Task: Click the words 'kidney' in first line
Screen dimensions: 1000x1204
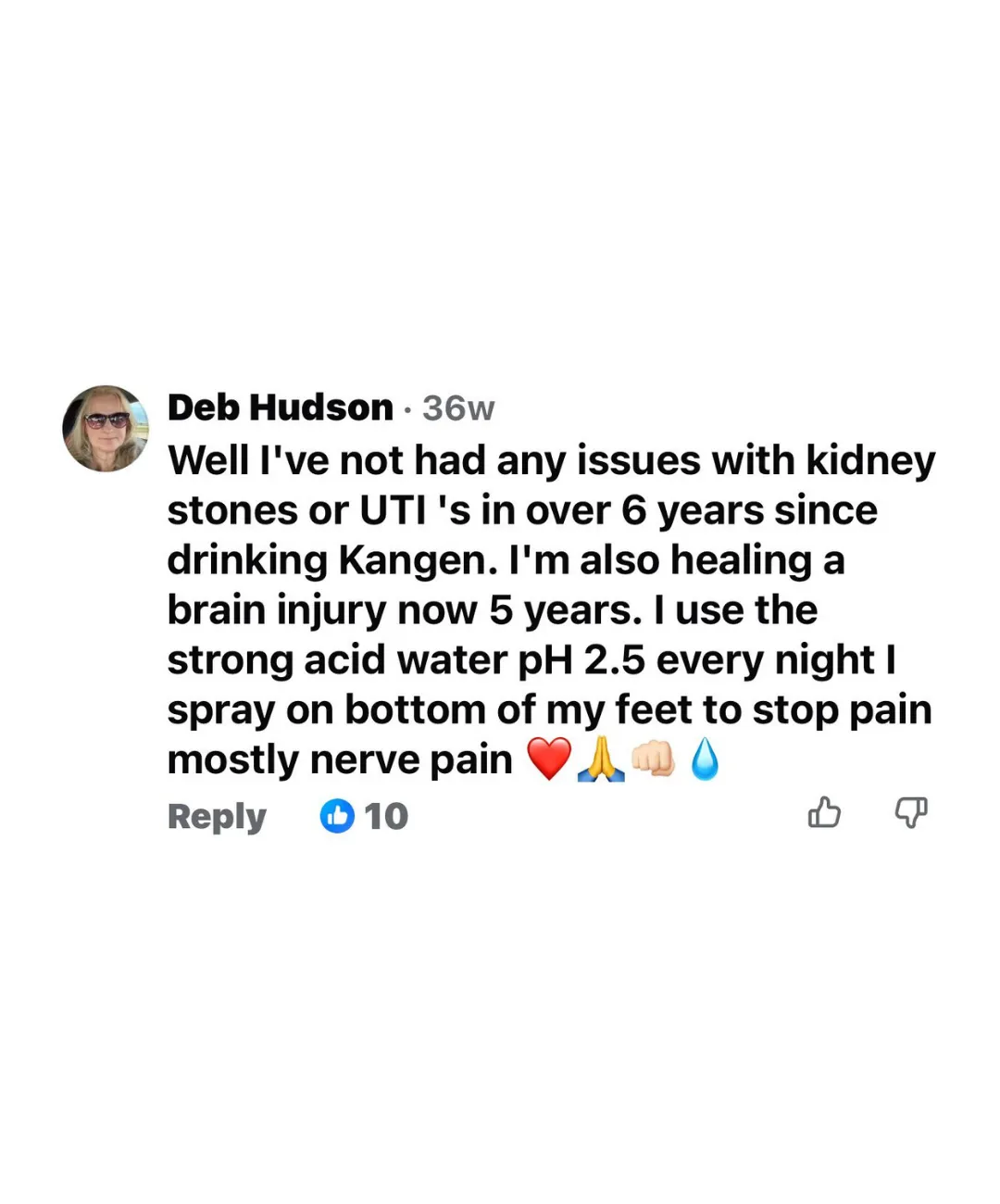Action: [x=870, y=461]
